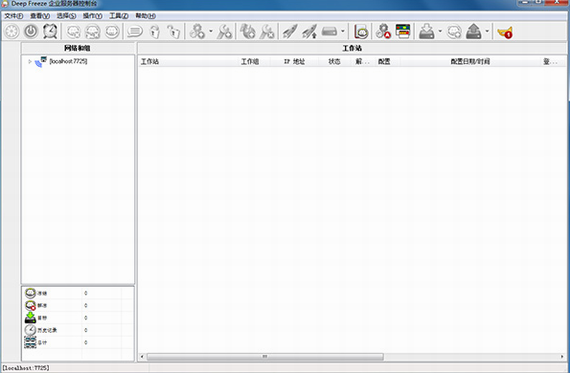Click the 历史记录 row label in status panel

47,330
